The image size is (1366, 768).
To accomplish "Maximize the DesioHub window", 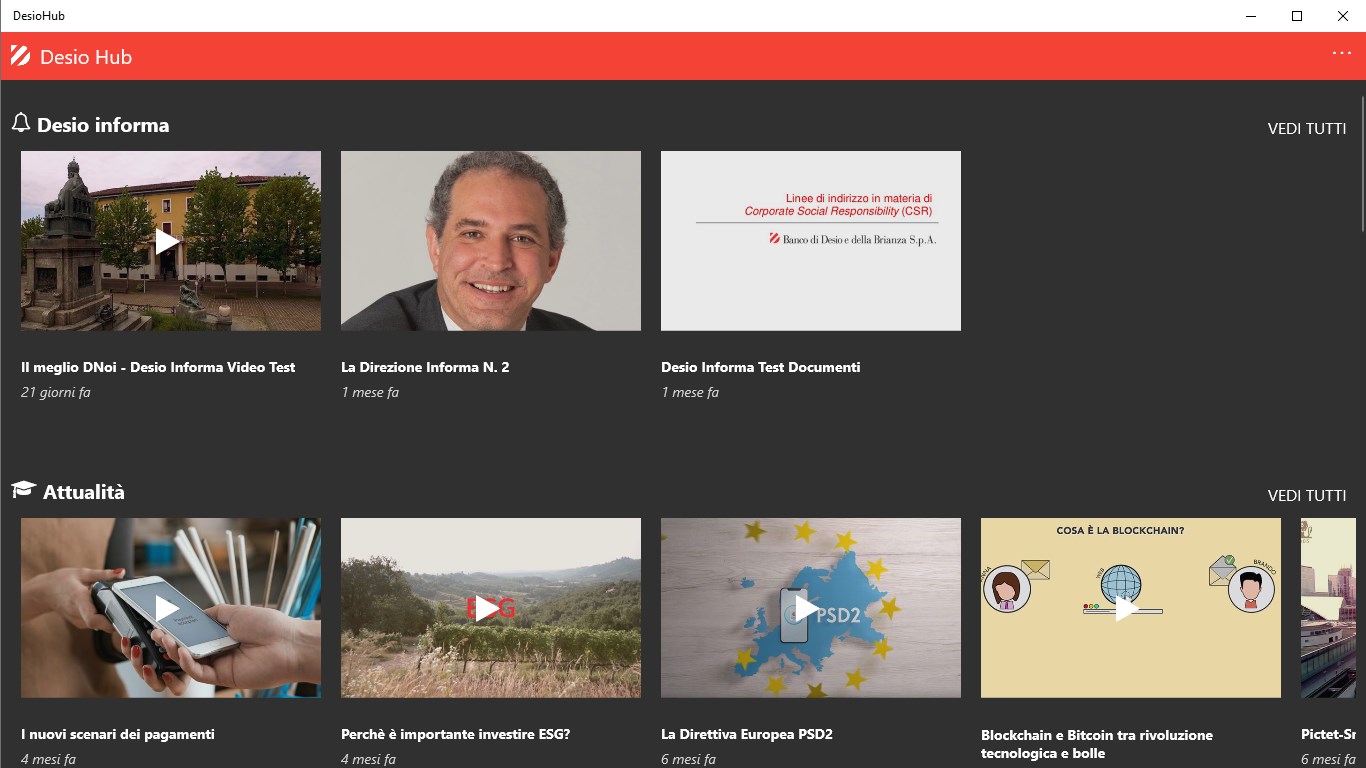I will click(1297, 16).
